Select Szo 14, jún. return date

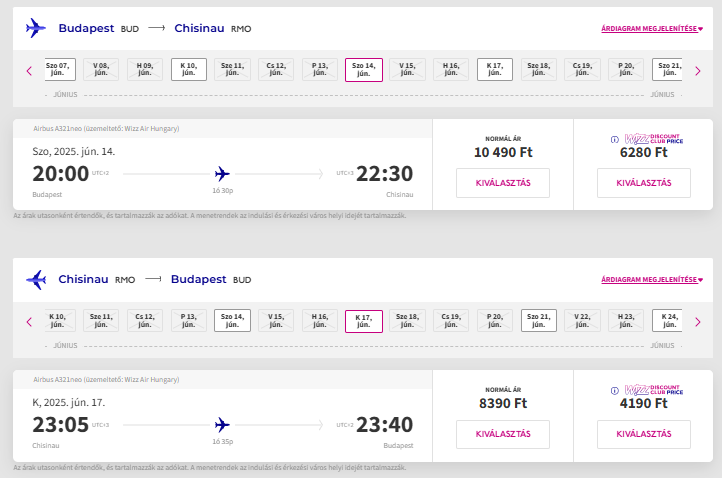coord(233,321)
